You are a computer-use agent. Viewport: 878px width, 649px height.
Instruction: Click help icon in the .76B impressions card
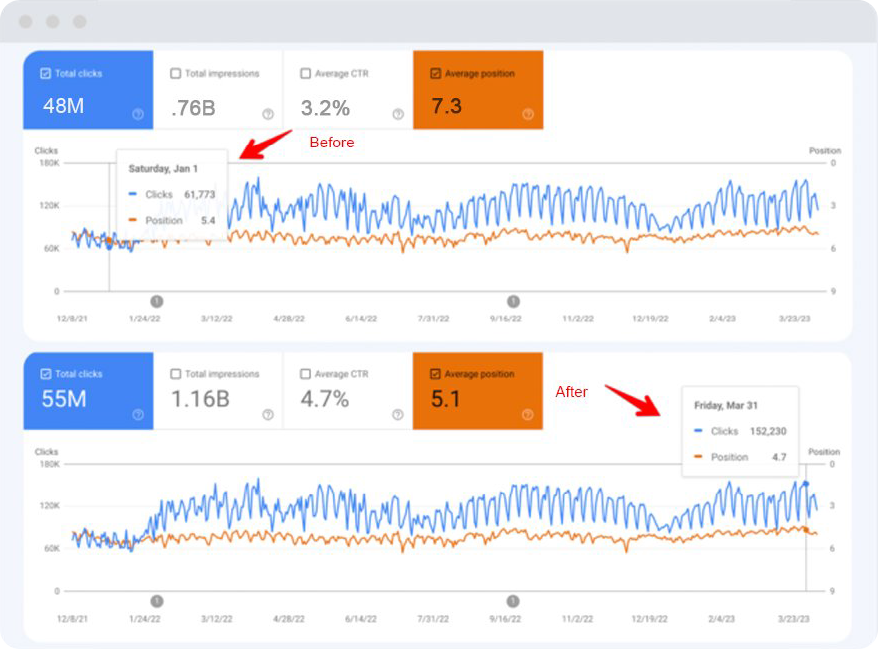point(268,114)
